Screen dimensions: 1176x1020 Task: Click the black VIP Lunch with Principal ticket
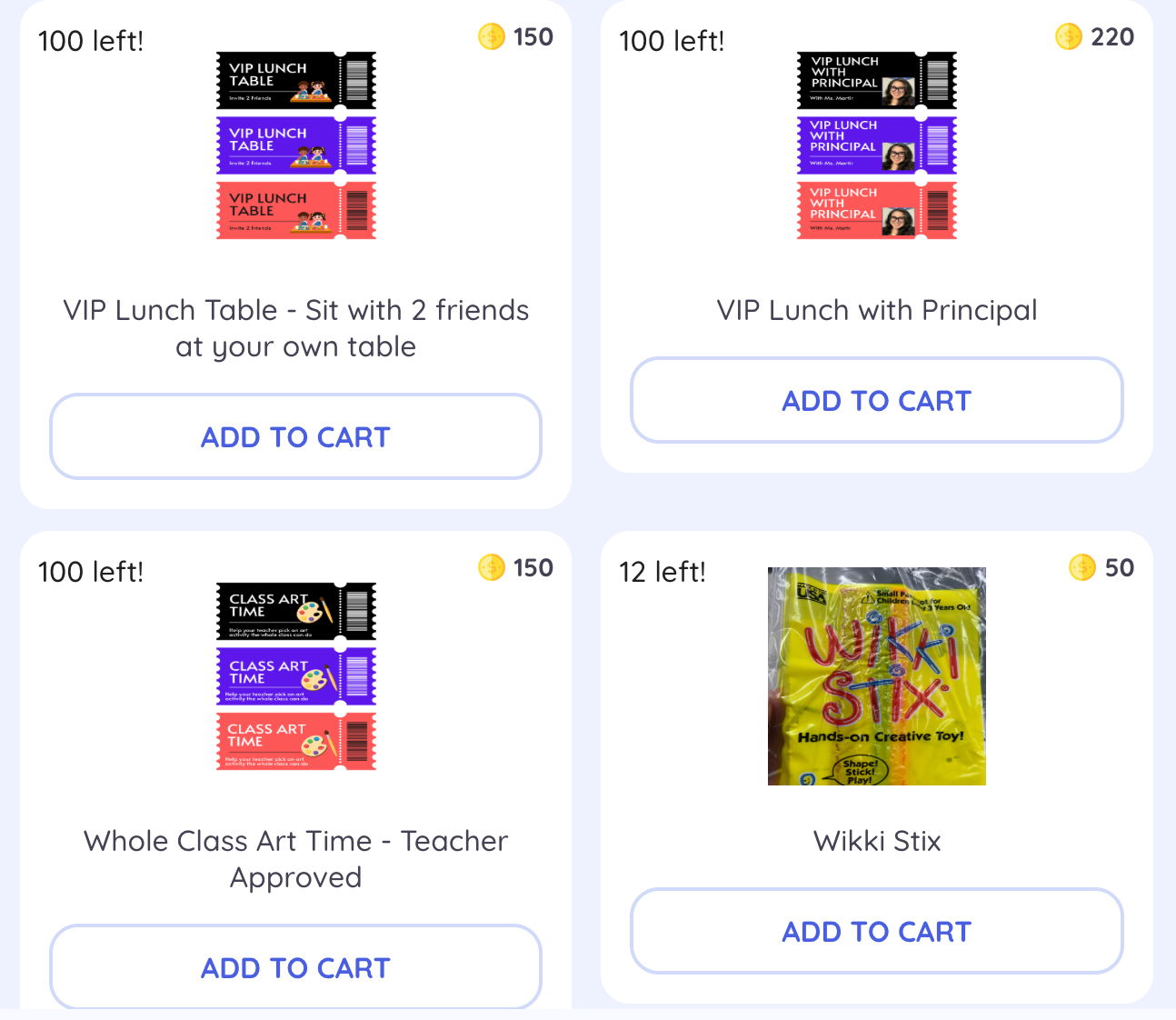tap(876, 81)
